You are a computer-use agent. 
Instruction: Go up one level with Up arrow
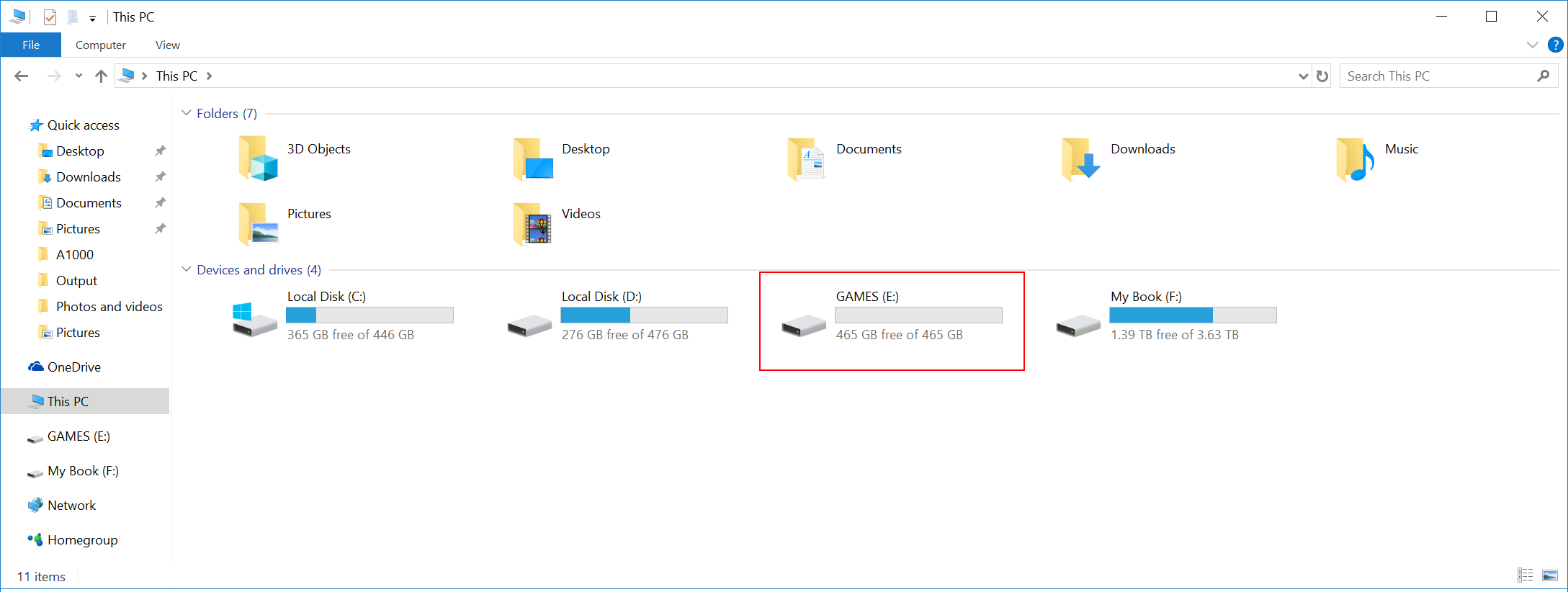pos(101,76)
